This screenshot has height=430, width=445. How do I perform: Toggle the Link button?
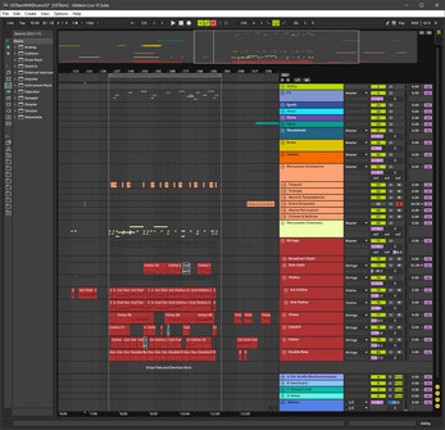point(10,23)
